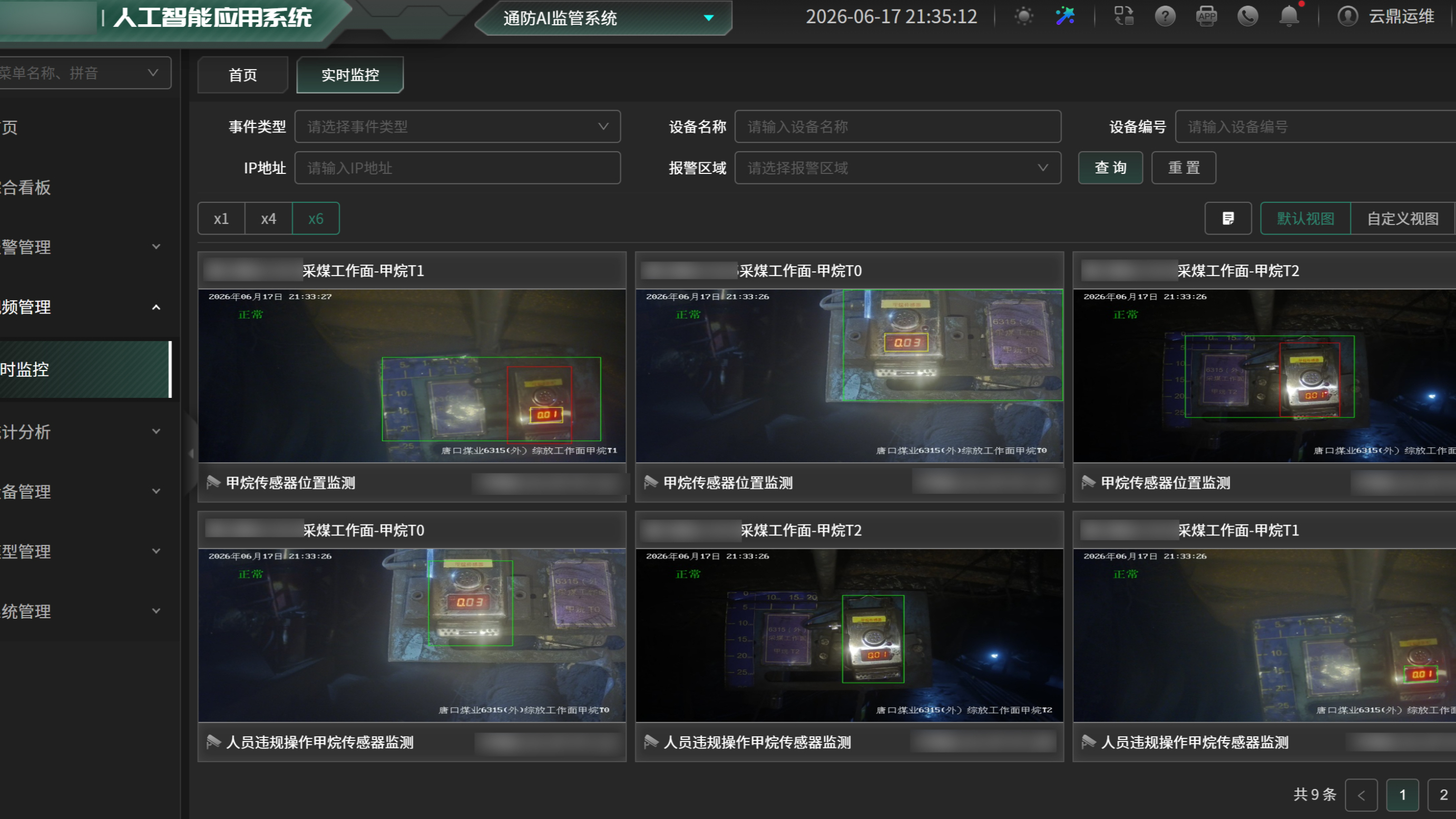Open the 事件类型 dropdown
The image size is (1456, 819).
[x=458, y=126]
